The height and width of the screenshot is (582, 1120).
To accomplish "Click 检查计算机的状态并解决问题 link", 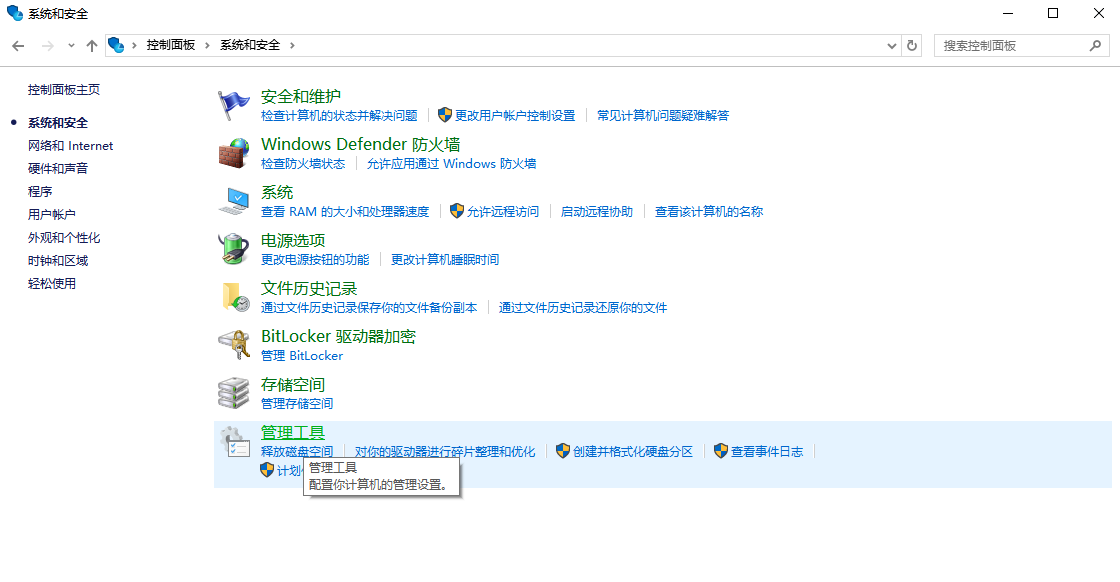I will [x=339, y=116].
